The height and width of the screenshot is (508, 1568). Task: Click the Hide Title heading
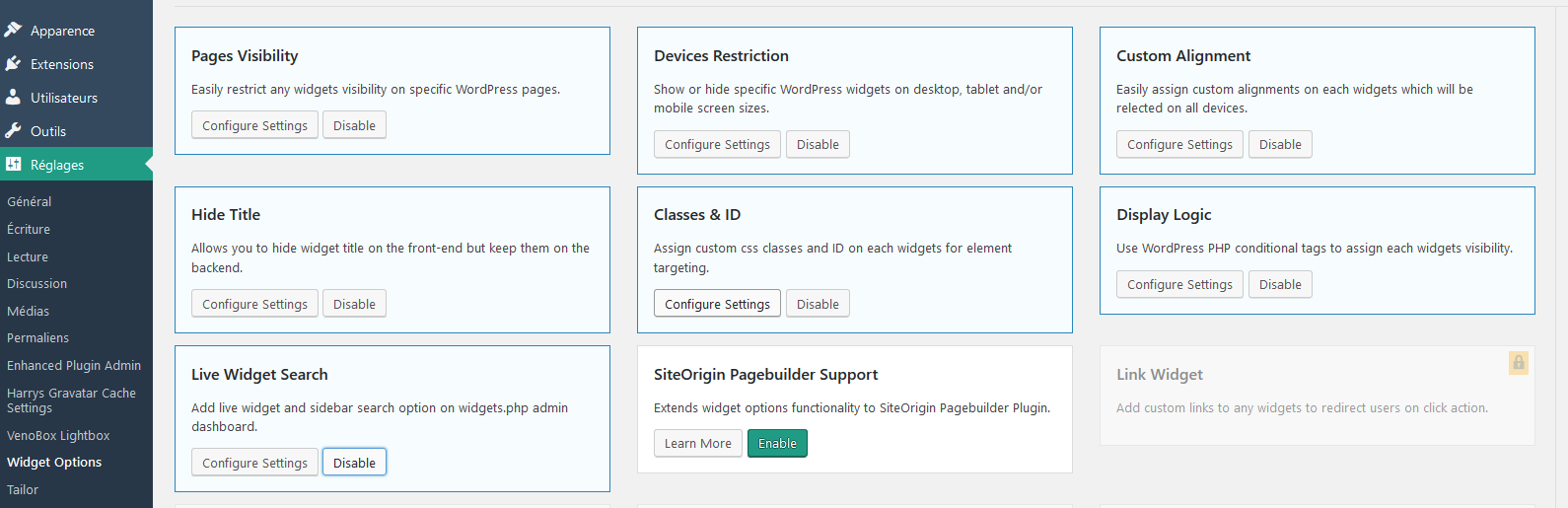(x=226, y=215)
